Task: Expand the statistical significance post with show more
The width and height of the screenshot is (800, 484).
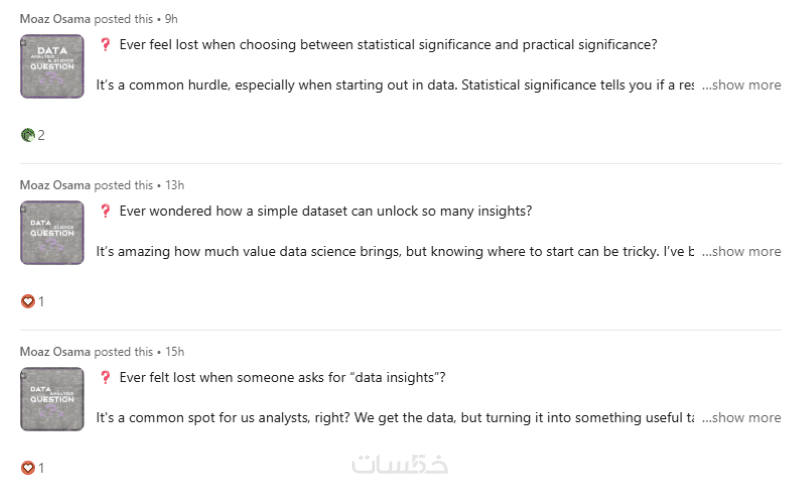Action: (x=741, y=85)
